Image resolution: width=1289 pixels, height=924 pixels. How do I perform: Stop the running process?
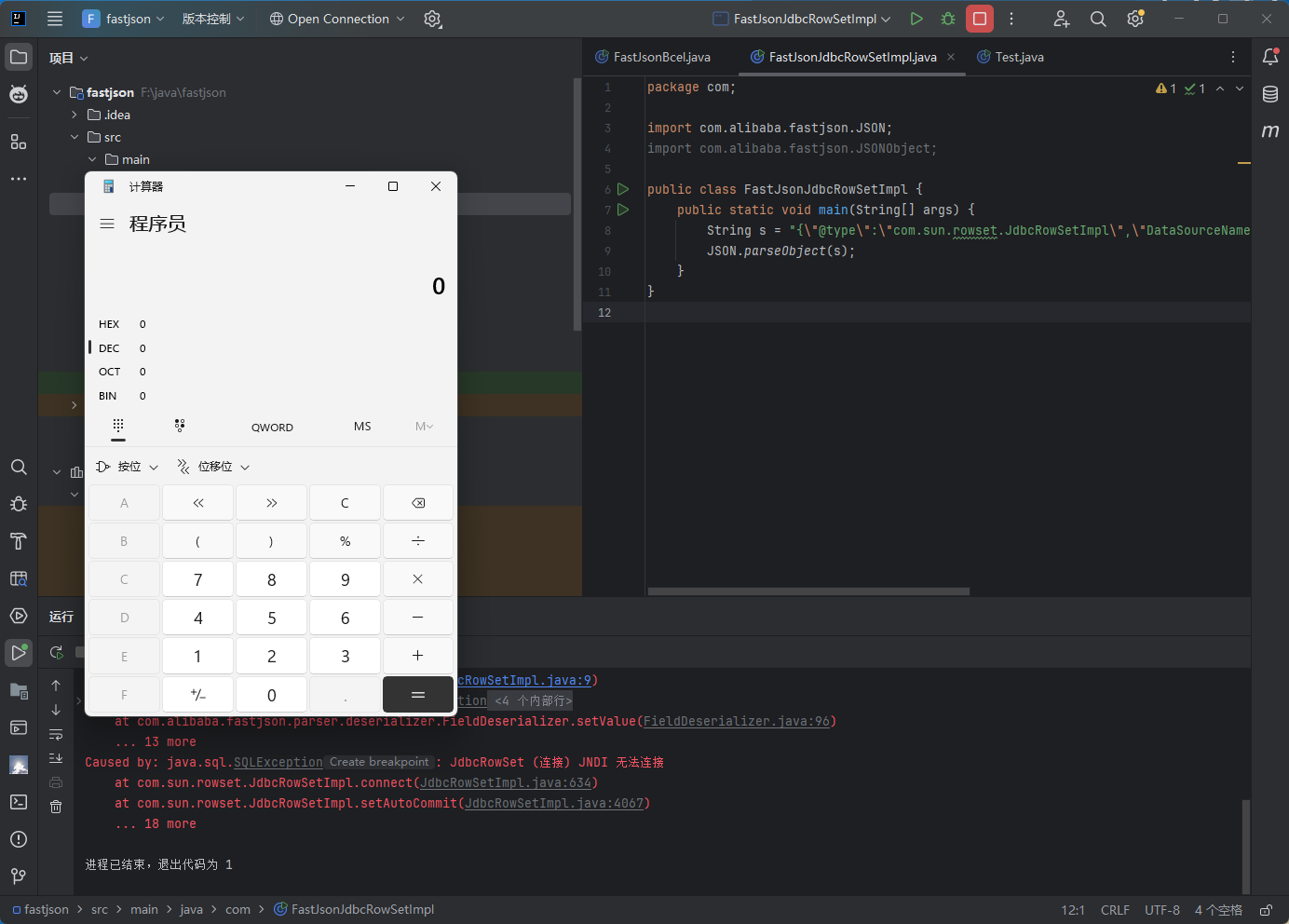pyautogui.click(x=980, y=19)
